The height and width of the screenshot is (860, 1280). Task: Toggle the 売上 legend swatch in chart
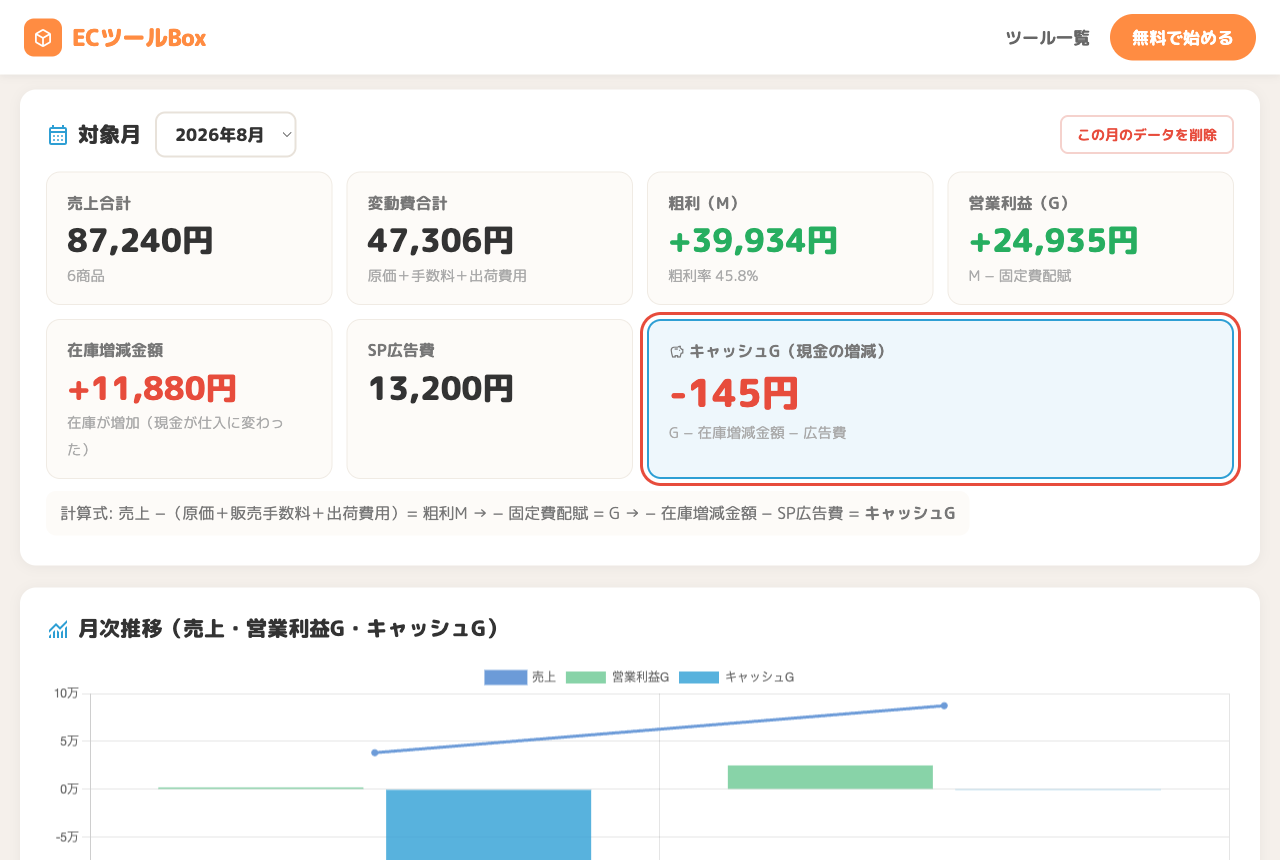505,677
